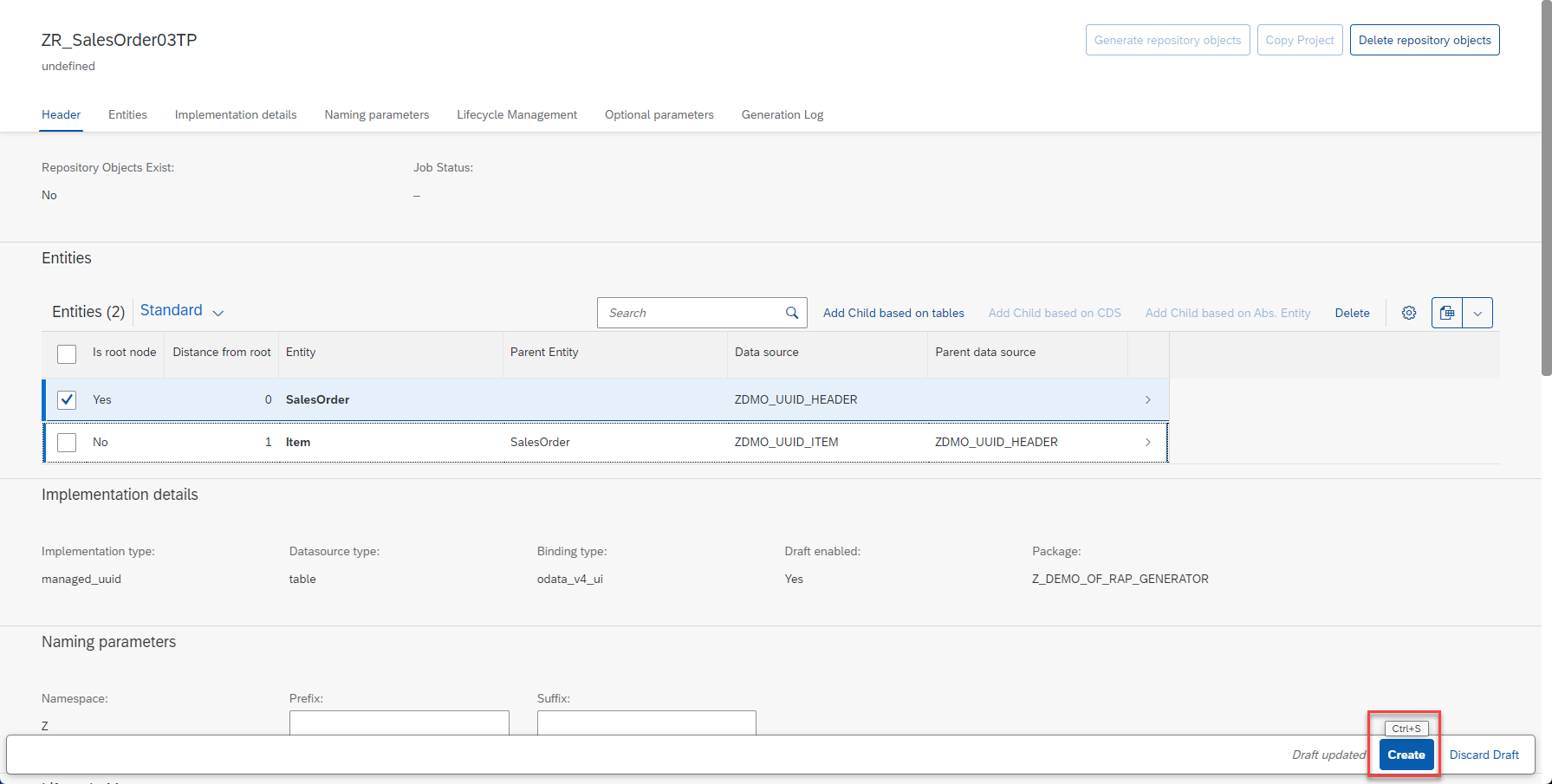Click Generate repository objects button
This screenshot has width=1552, height=784.
[1168, 40]
